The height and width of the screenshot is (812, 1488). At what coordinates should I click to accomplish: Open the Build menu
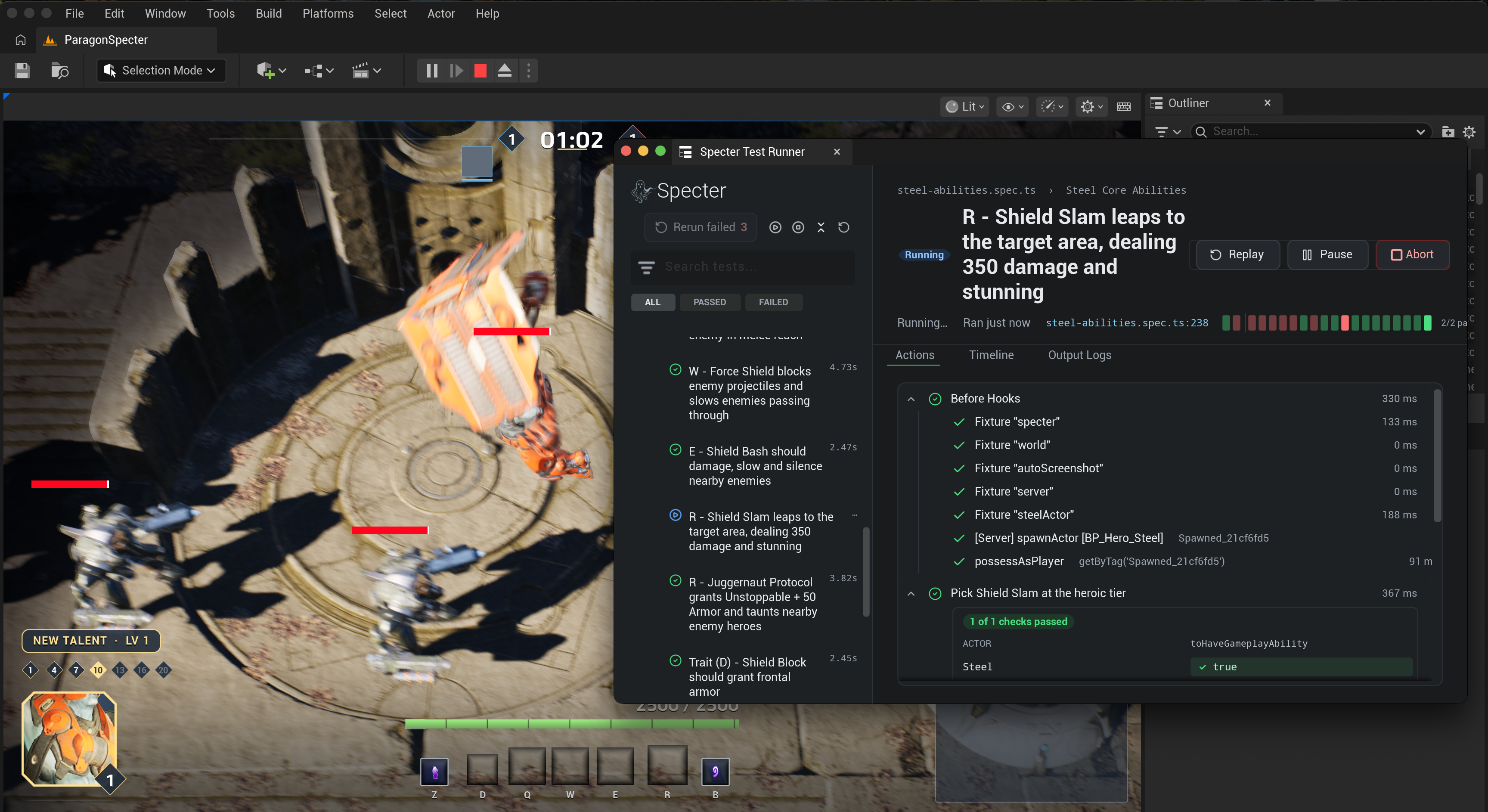(269, 13)
